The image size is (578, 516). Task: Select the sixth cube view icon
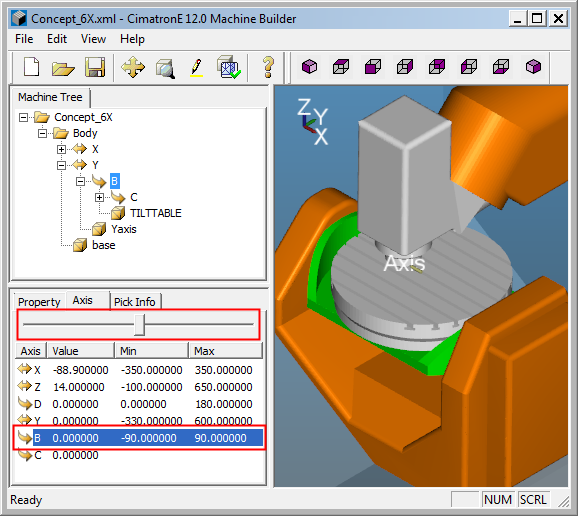click(469, 67)
